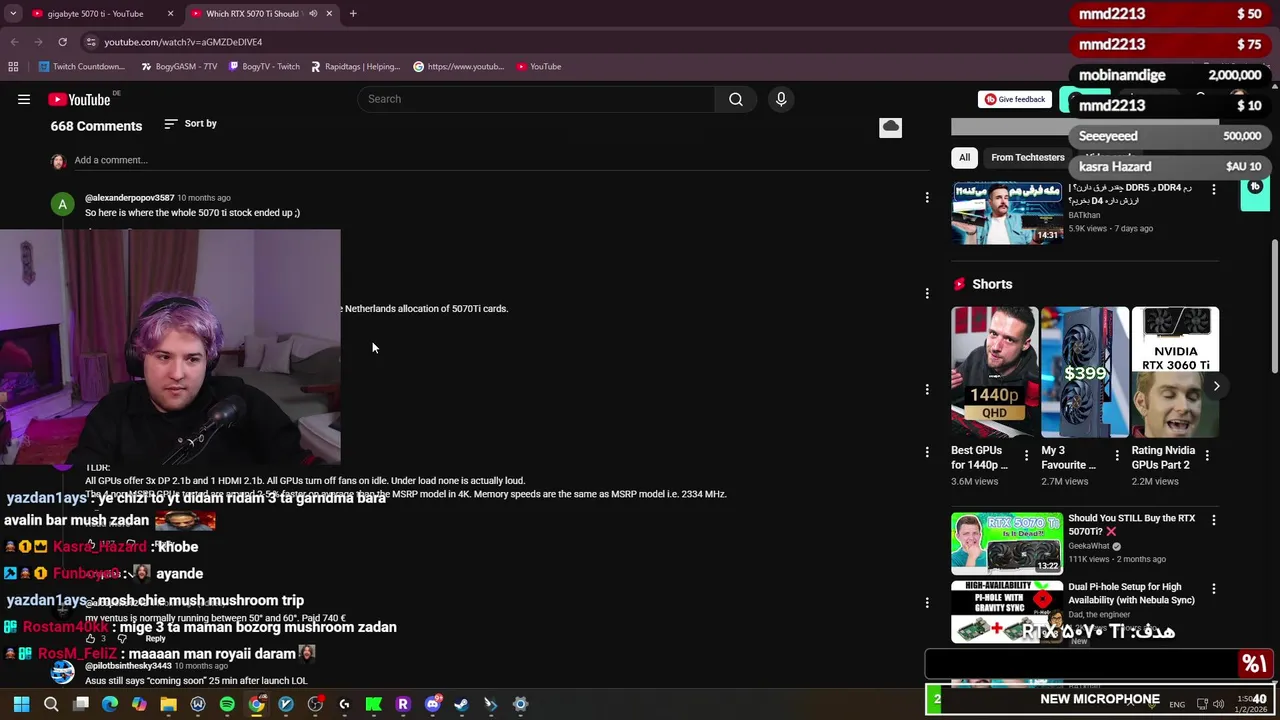This screenshot has height=720, width=1280.
Task: Open Discord from taskbar
Action: click(x=432, y=704)
